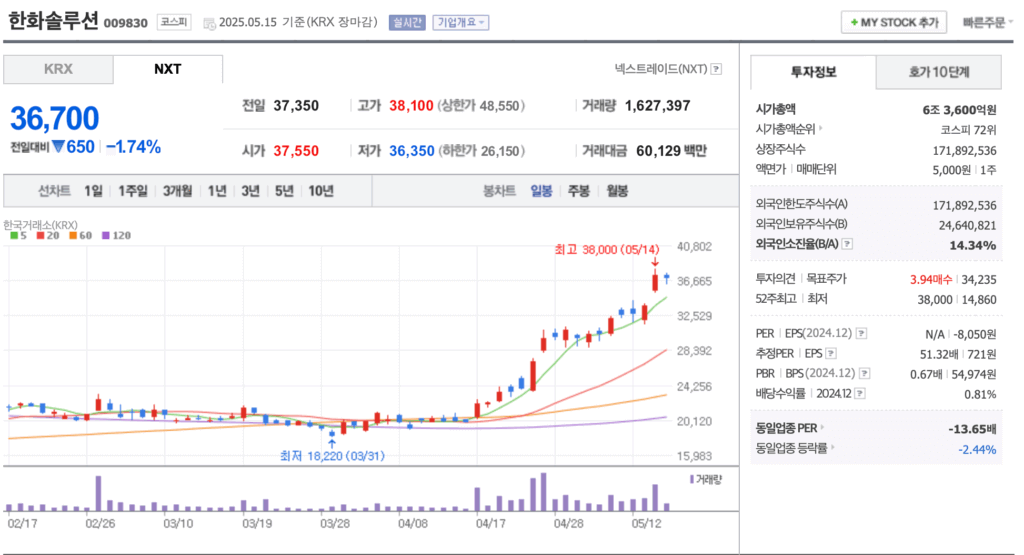Click the 외국인소진율 value 14.34%
Screen dimensions: 1024x555
tap(973, 246)
